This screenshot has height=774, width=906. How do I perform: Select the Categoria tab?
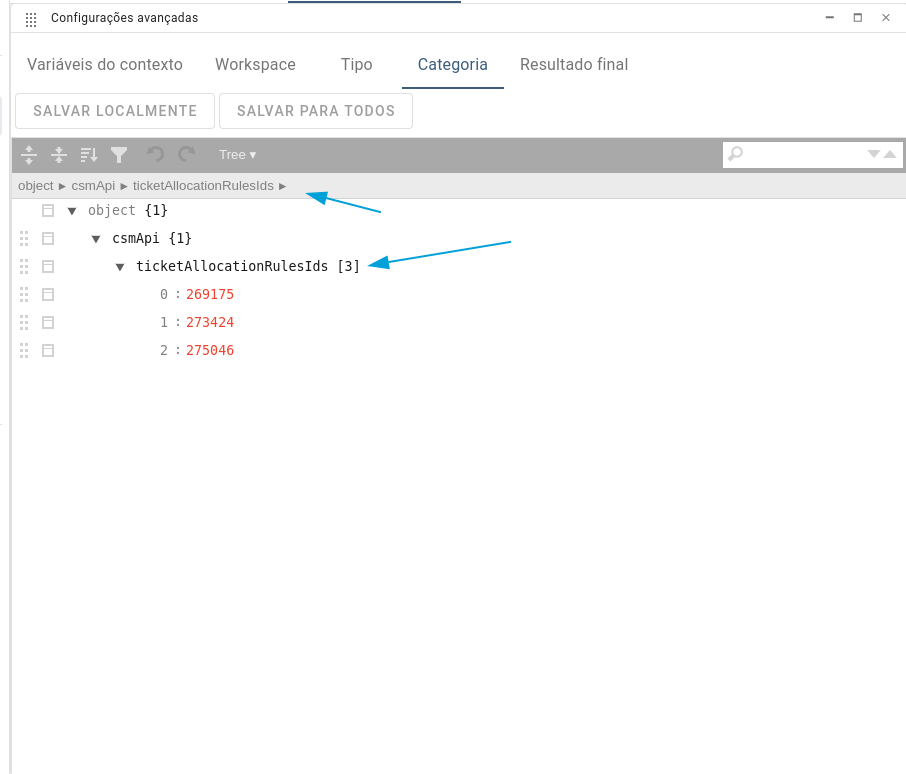click(452, 64)
